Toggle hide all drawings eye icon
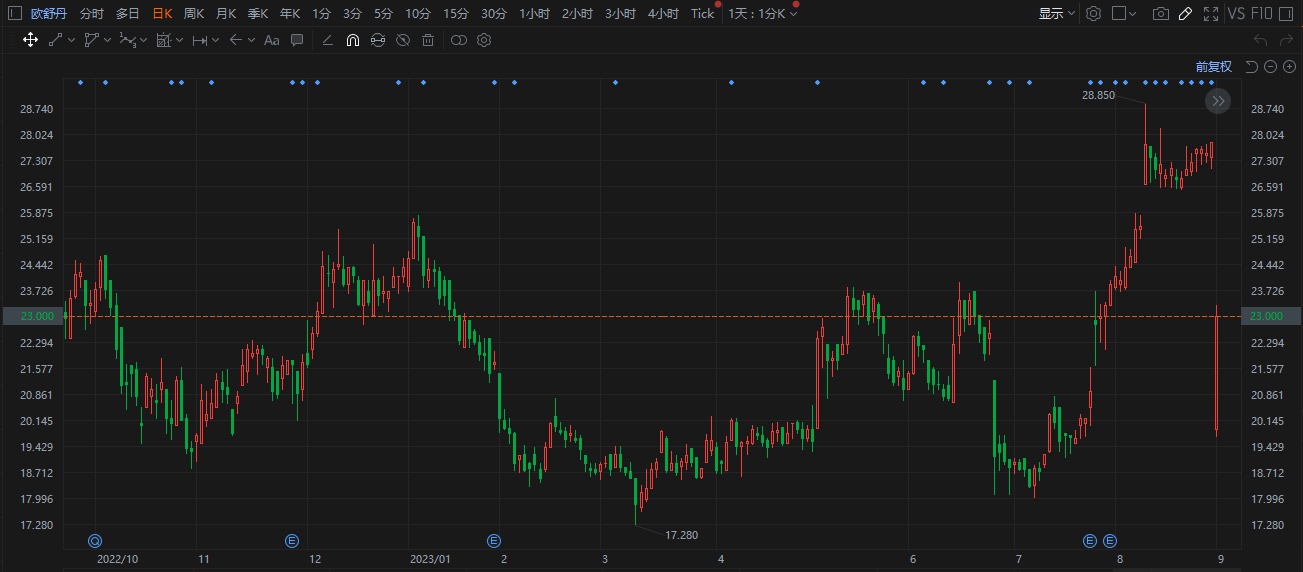The image size is (1303, 572). click(403, 40)
